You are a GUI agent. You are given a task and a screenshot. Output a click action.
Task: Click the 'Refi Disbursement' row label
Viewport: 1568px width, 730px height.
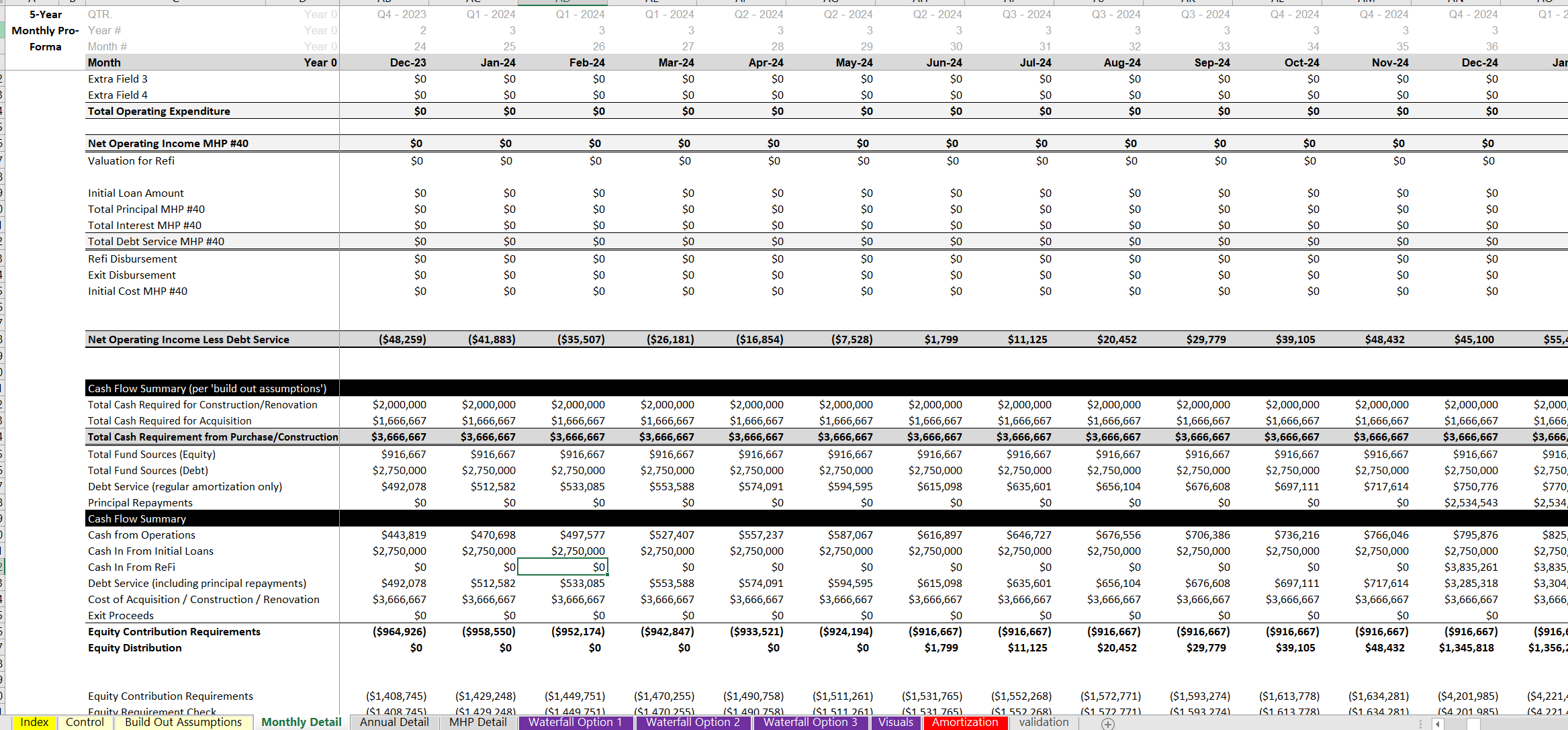point(132,259)
